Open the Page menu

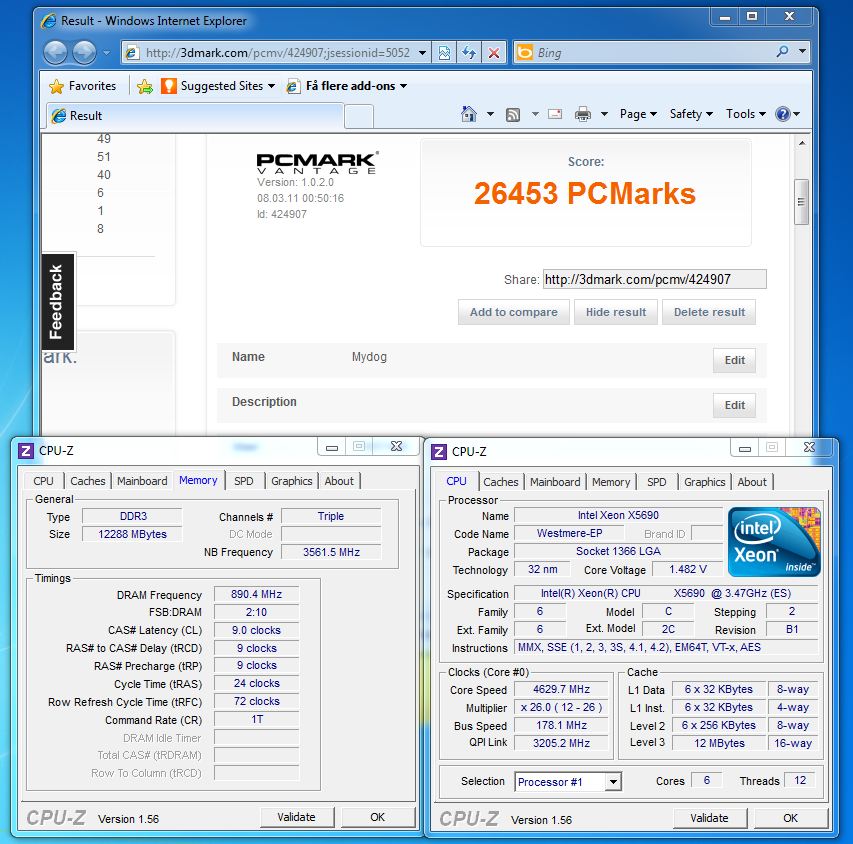[638, 114]
